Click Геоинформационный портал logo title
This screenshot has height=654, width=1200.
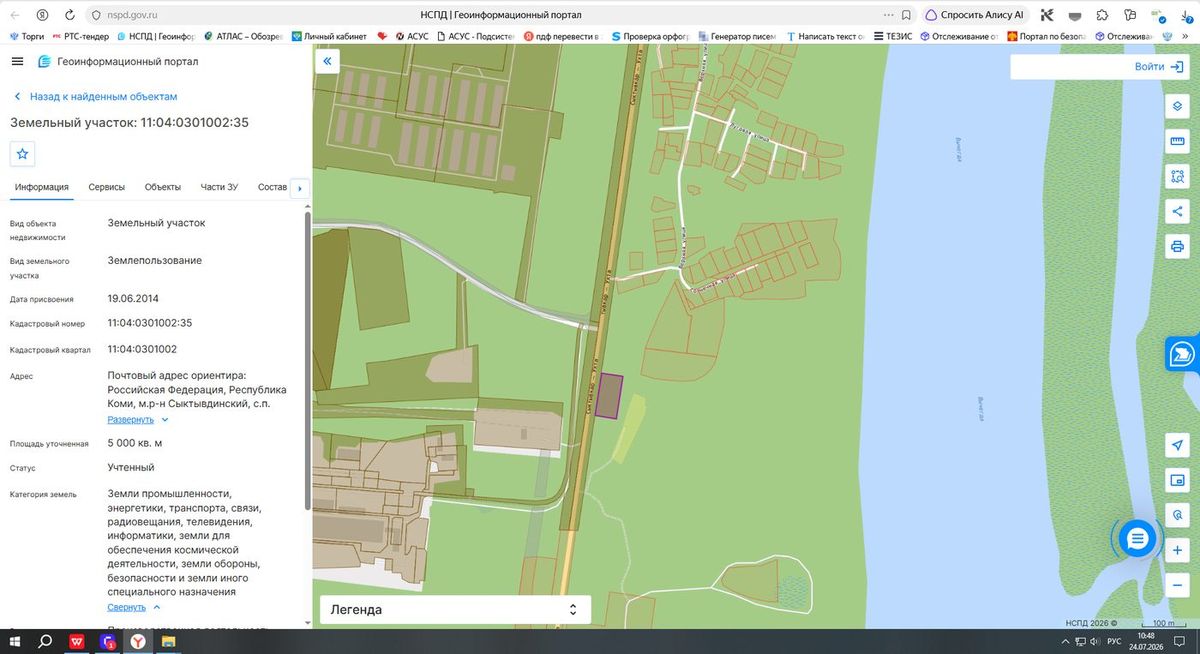[118, 61]
